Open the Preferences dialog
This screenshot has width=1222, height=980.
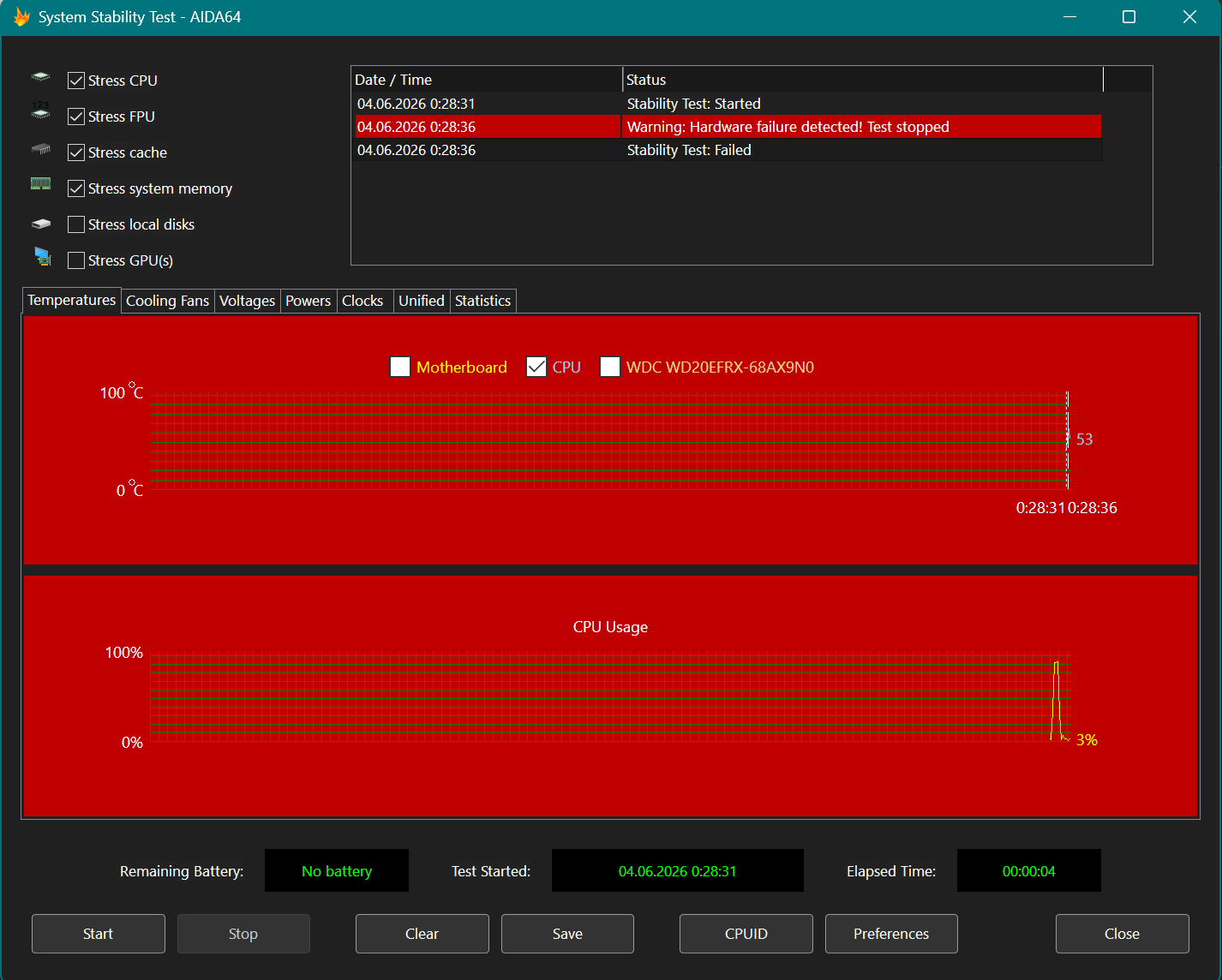(x=891, y=934)
